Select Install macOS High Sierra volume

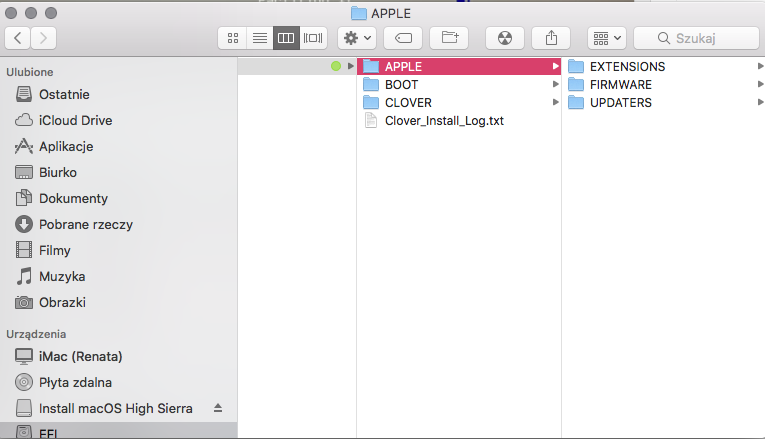[119, 408]
